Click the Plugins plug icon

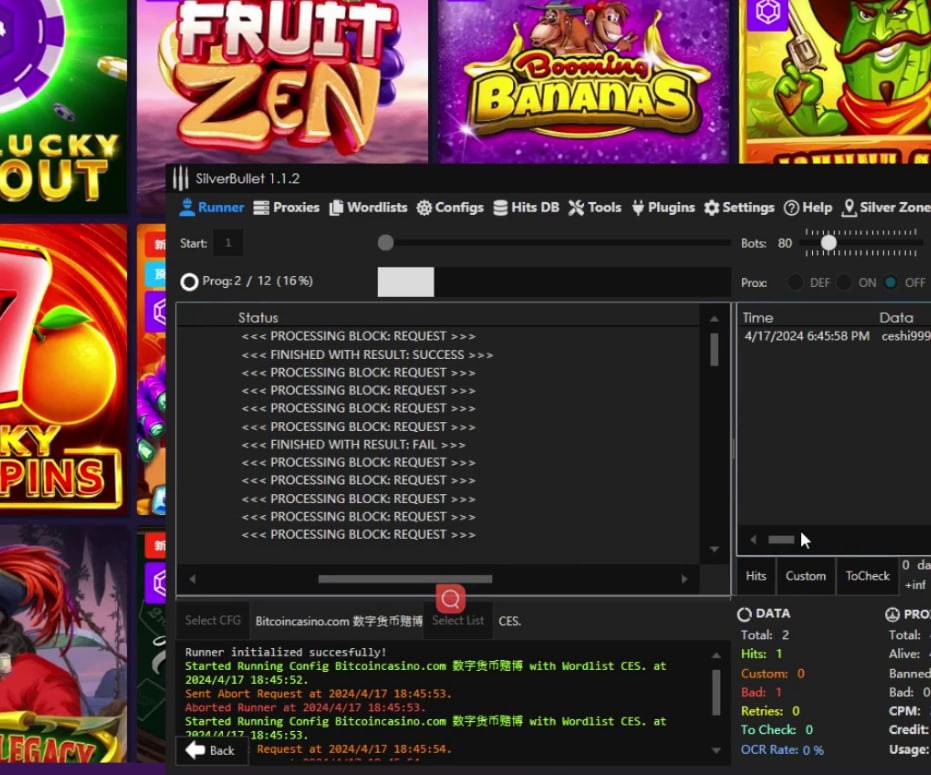638,208
